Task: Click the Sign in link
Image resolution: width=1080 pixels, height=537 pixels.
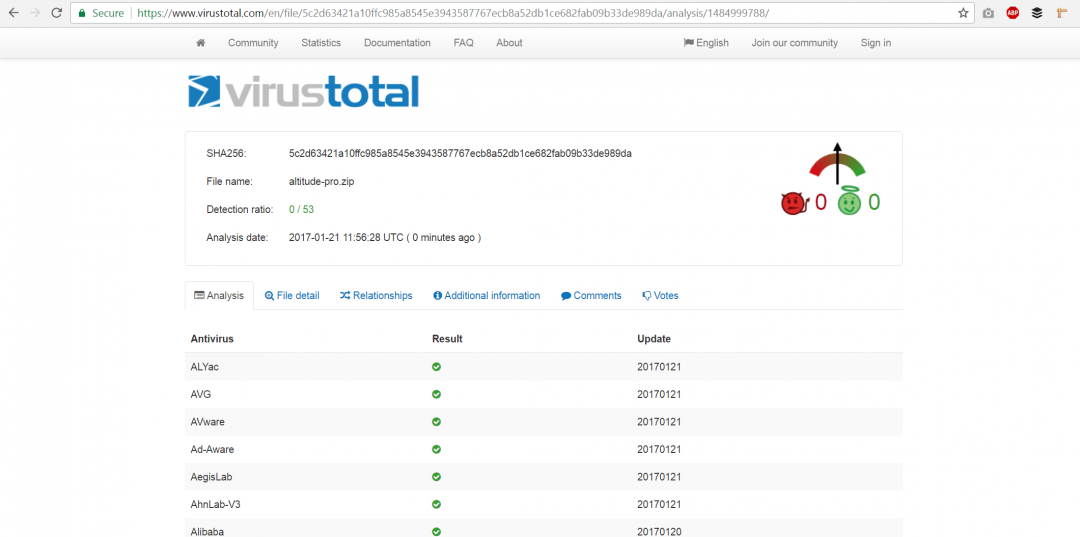Action: [x=875, y=43]
